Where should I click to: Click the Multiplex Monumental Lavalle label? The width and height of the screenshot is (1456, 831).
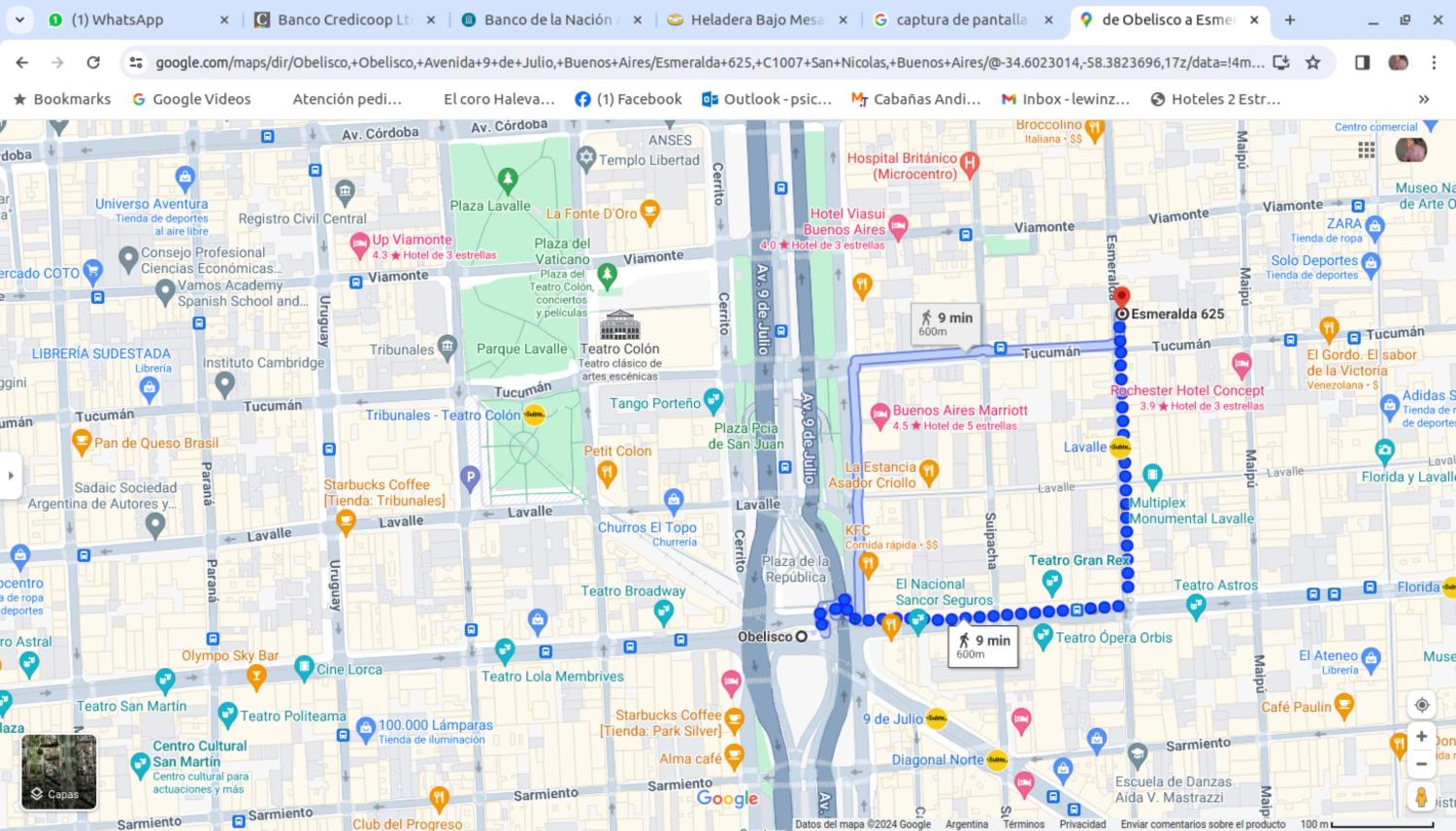coord(1191,511)
